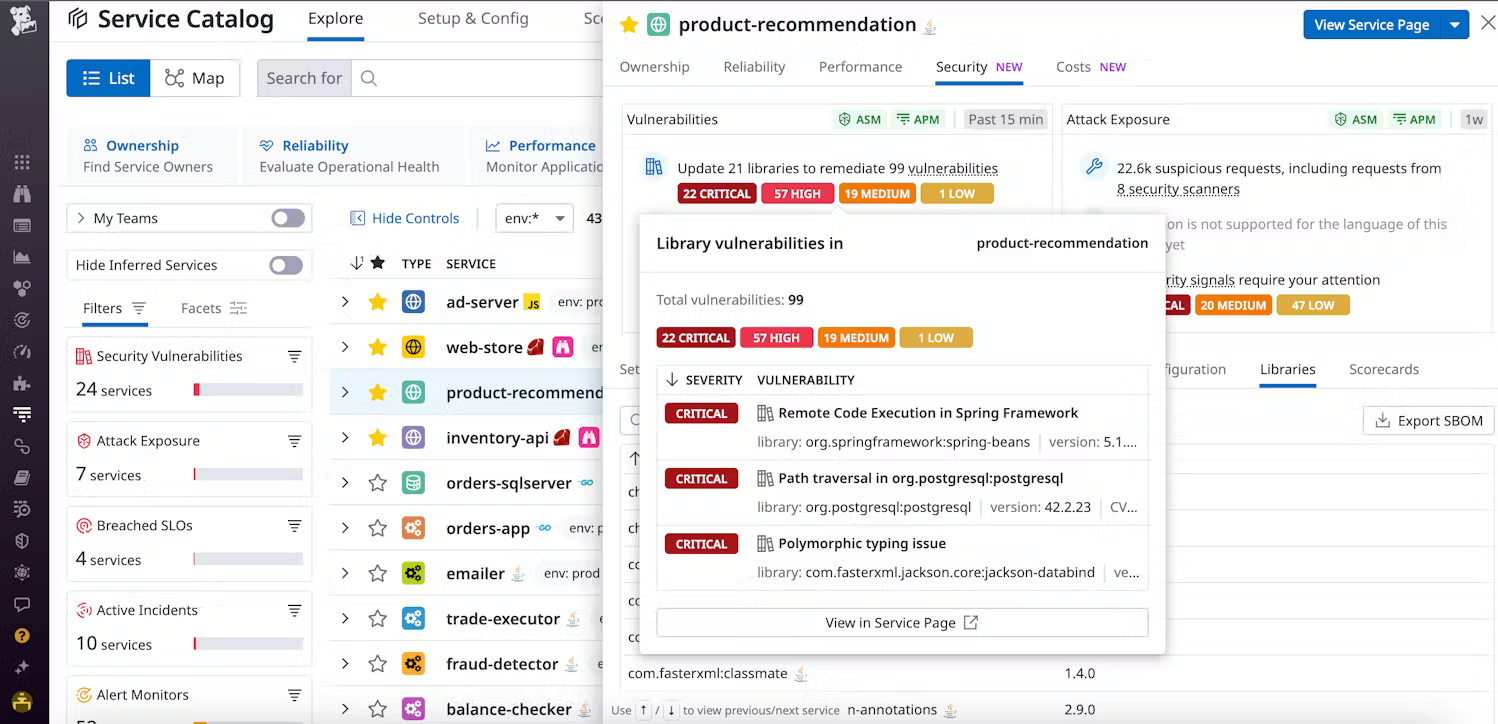Star the emailer service
The height and width of the screenshot is (724, 1498).
coord(377,573)
